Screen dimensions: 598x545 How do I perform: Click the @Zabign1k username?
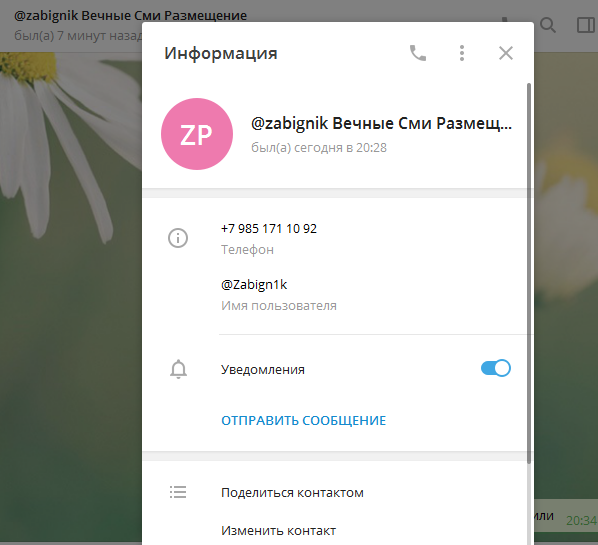(x=254, y=285)
